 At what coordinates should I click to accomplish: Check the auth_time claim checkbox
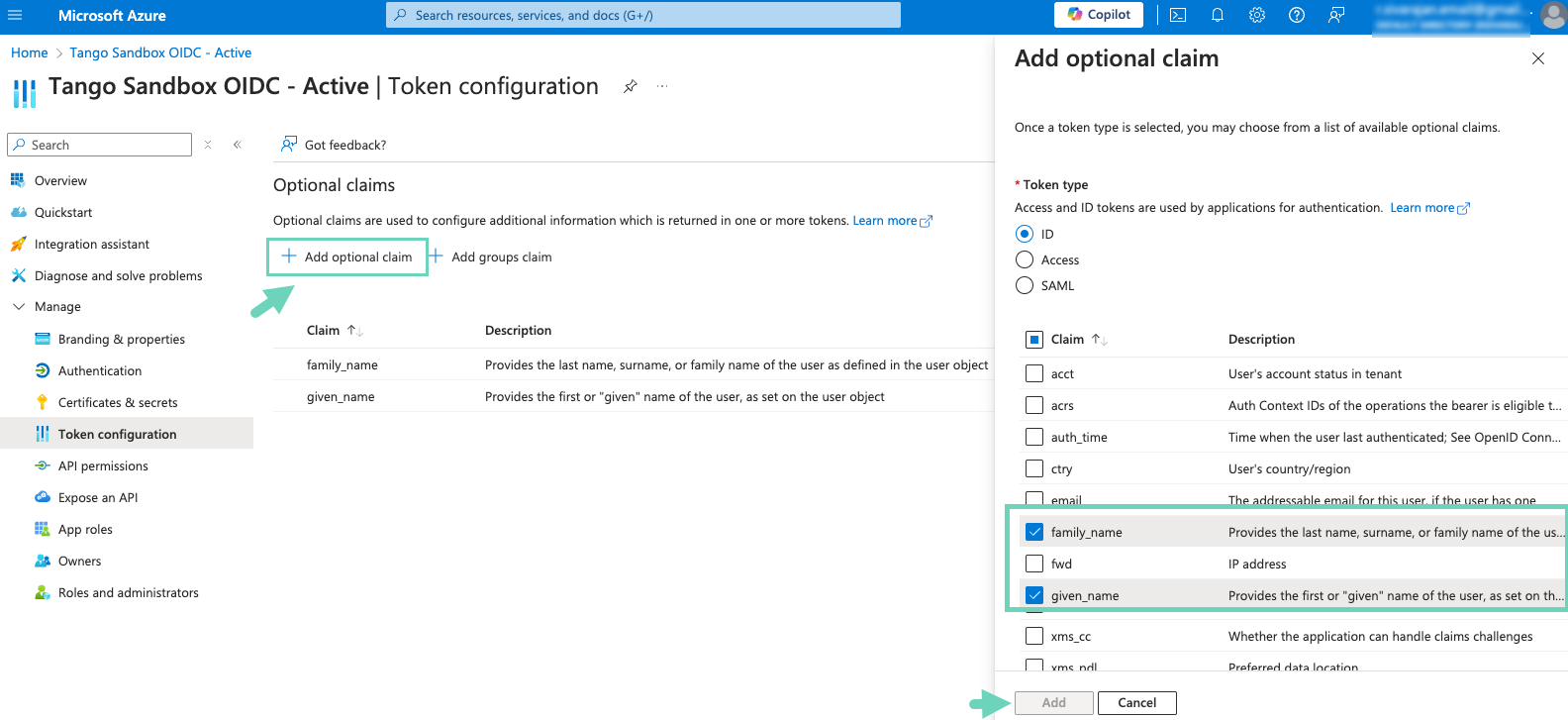tap(1034, 437)
